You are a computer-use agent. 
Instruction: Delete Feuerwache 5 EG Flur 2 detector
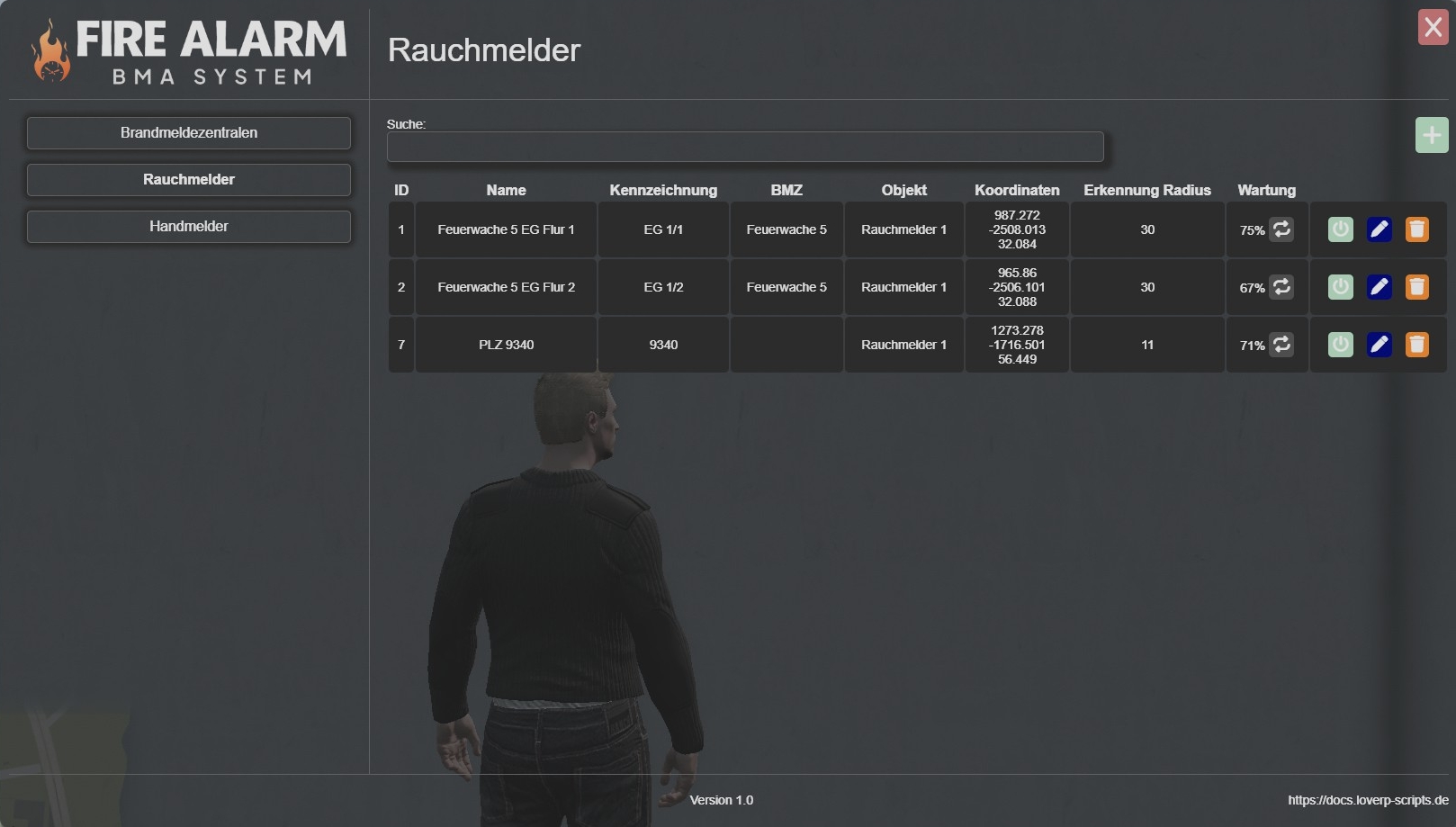click(1417, 287)
